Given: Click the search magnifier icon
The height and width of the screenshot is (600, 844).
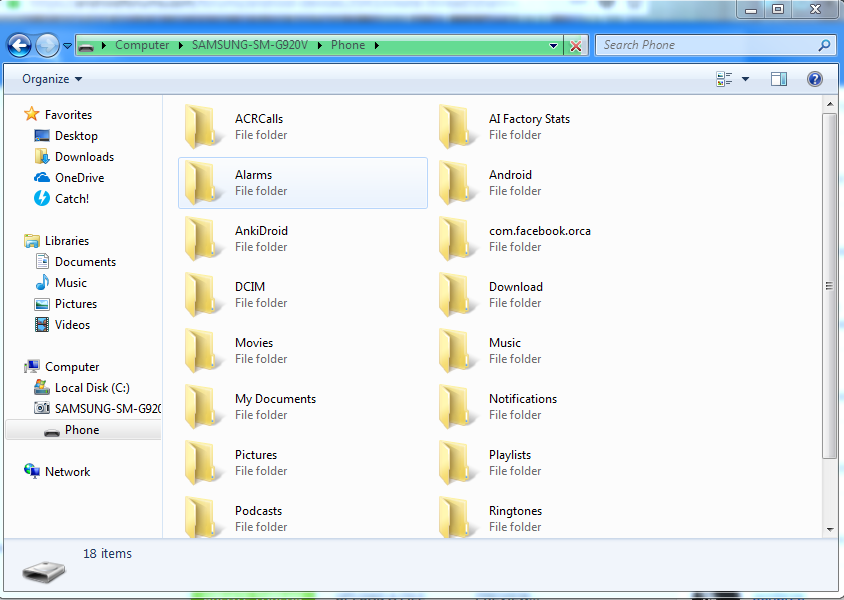Looking at the screenshot, I should [x=824, y=45].
